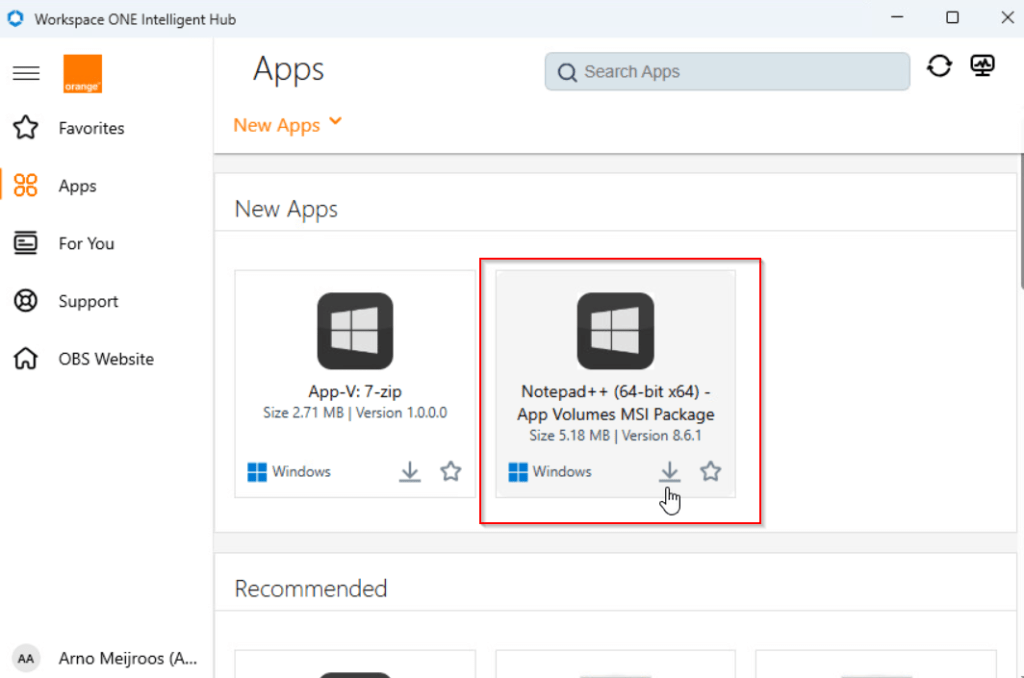Select Apps in the sidebar
The width and height of the screenshot is (1024, 678).
coord(77,186)
